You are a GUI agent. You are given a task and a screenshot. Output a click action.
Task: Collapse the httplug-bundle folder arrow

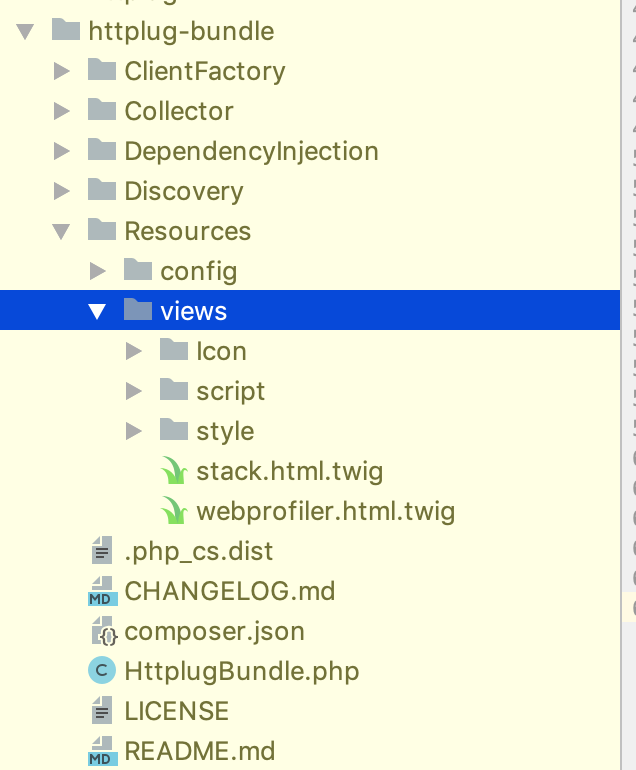tap(25, 32)
